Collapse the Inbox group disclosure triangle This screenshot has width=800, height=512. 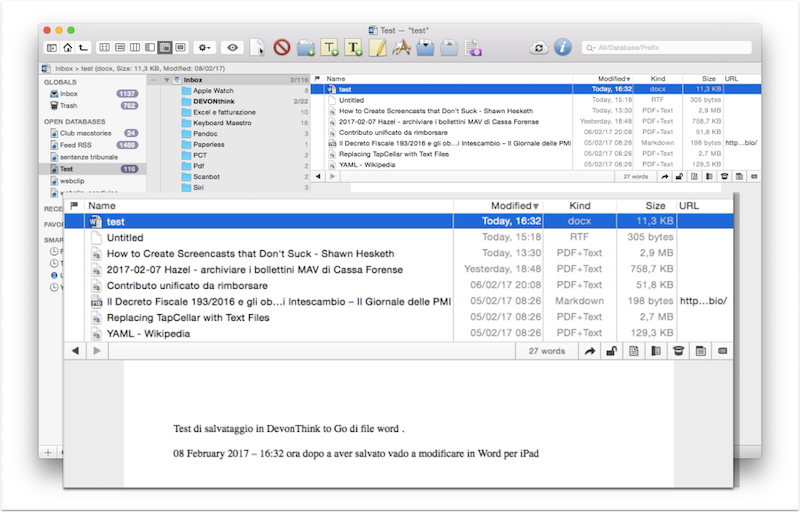[166, 80]
